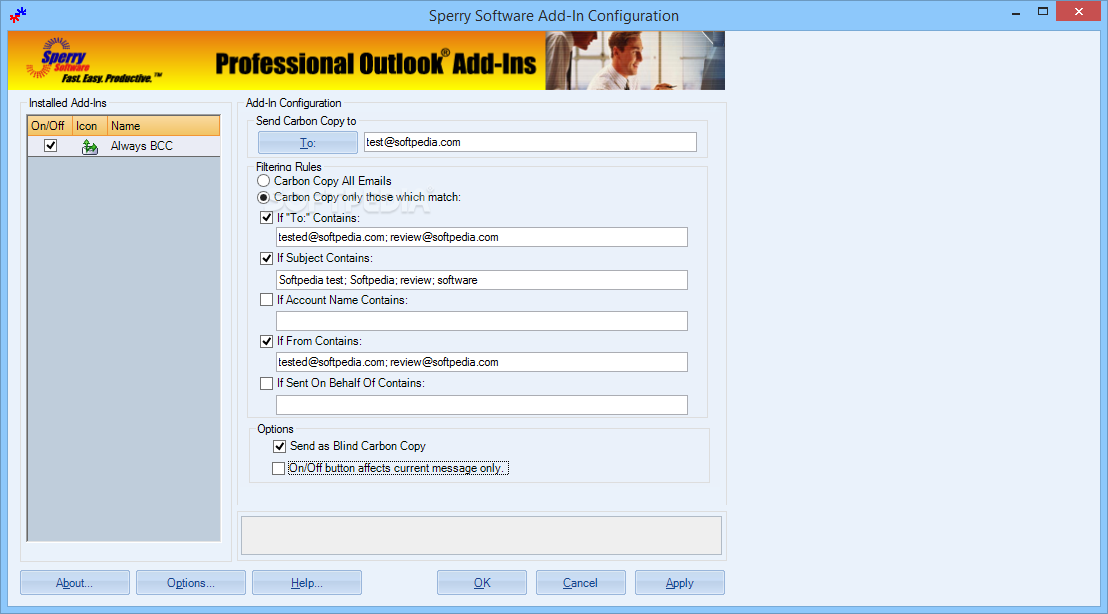This screenshot has width=1108, height=614.
Task: Click the Subject Contains text field
Action: click(482, 280)
